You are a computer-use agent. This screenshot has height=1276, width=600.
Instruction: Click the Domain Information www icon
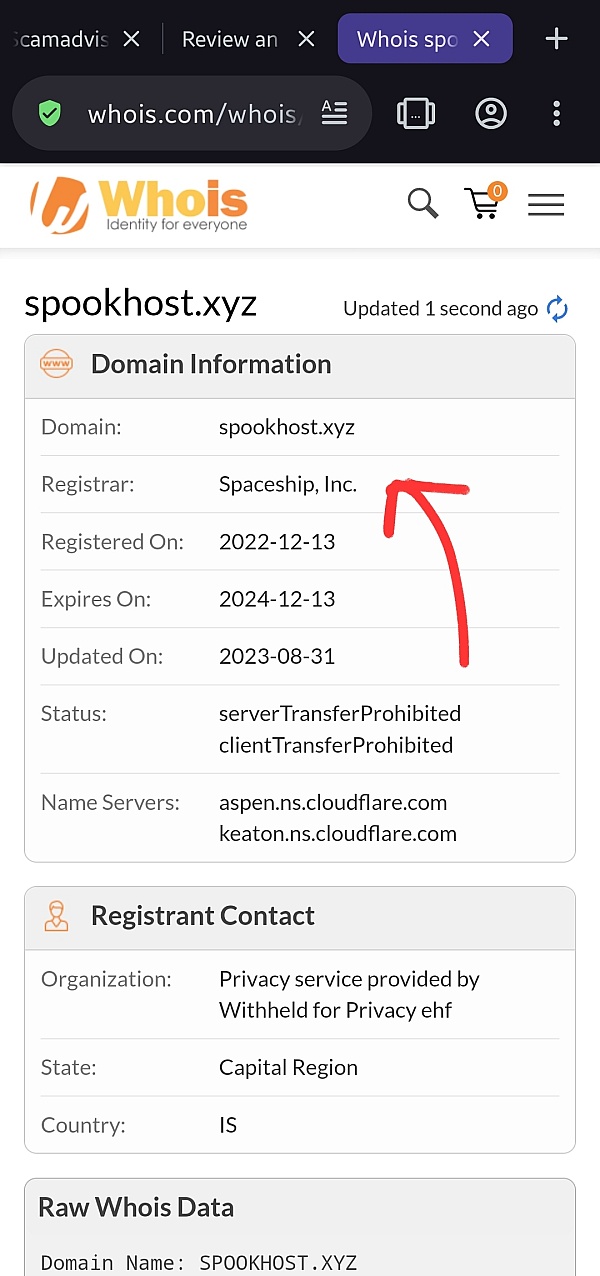click(56, 364)
